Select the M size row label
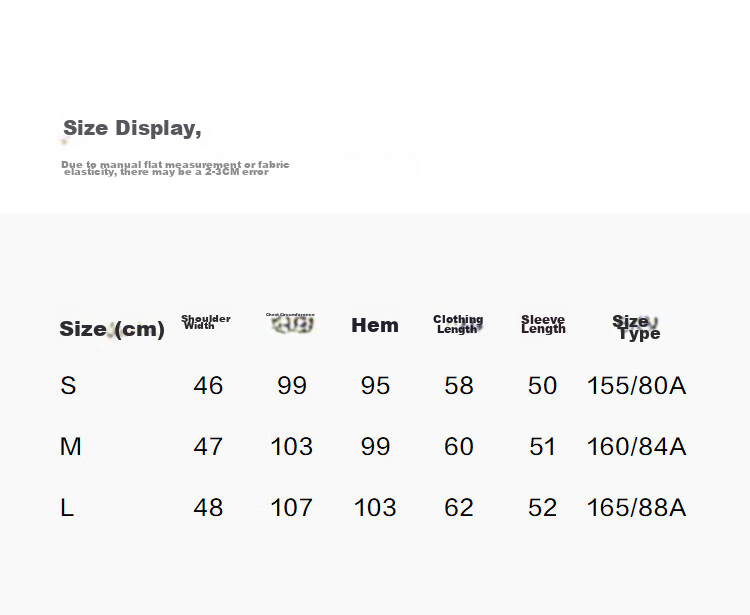This screenshot has width=750, height=615. 70,446
